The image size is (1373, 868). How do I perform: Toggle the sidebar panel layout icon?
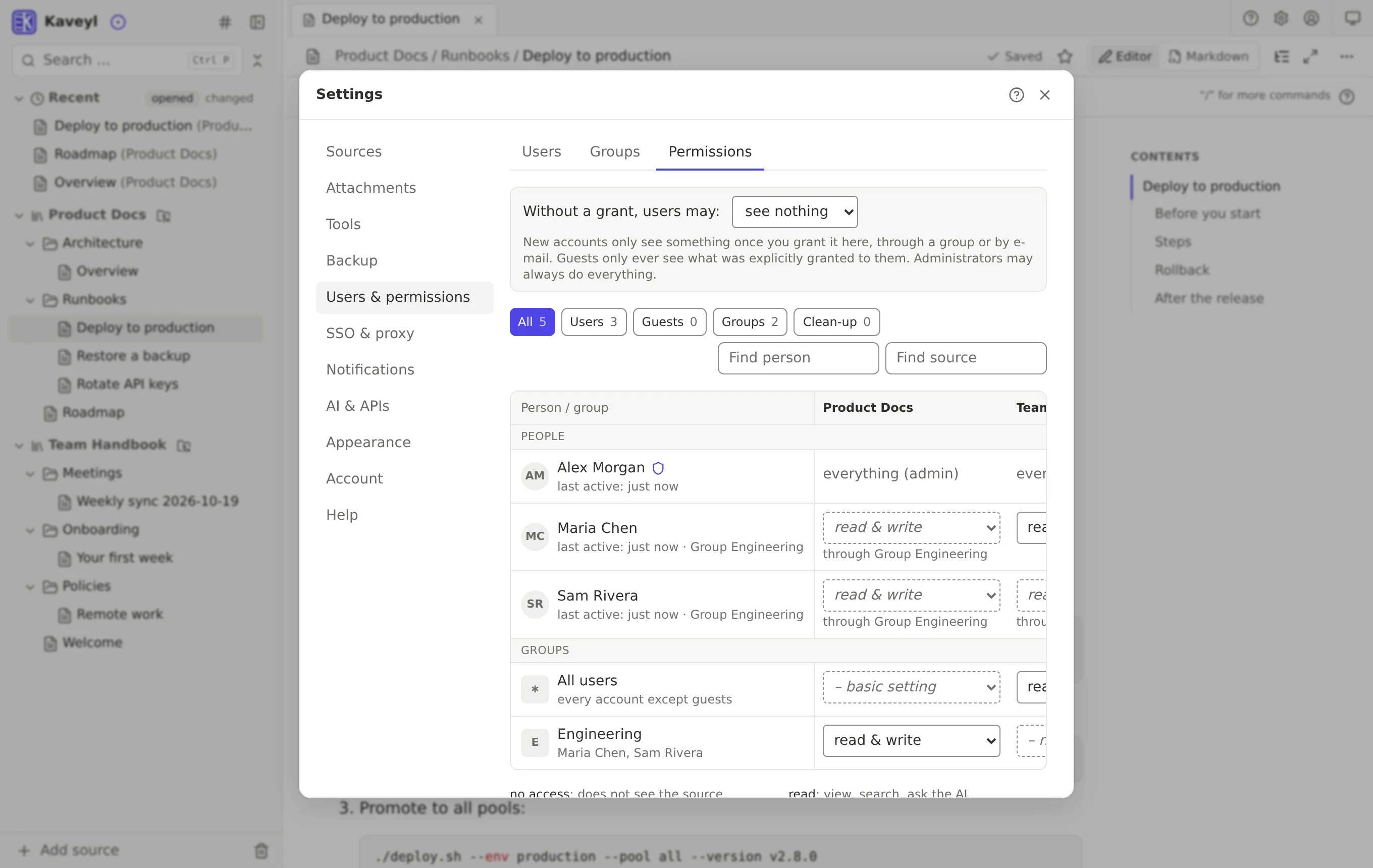tap(257, 22)
